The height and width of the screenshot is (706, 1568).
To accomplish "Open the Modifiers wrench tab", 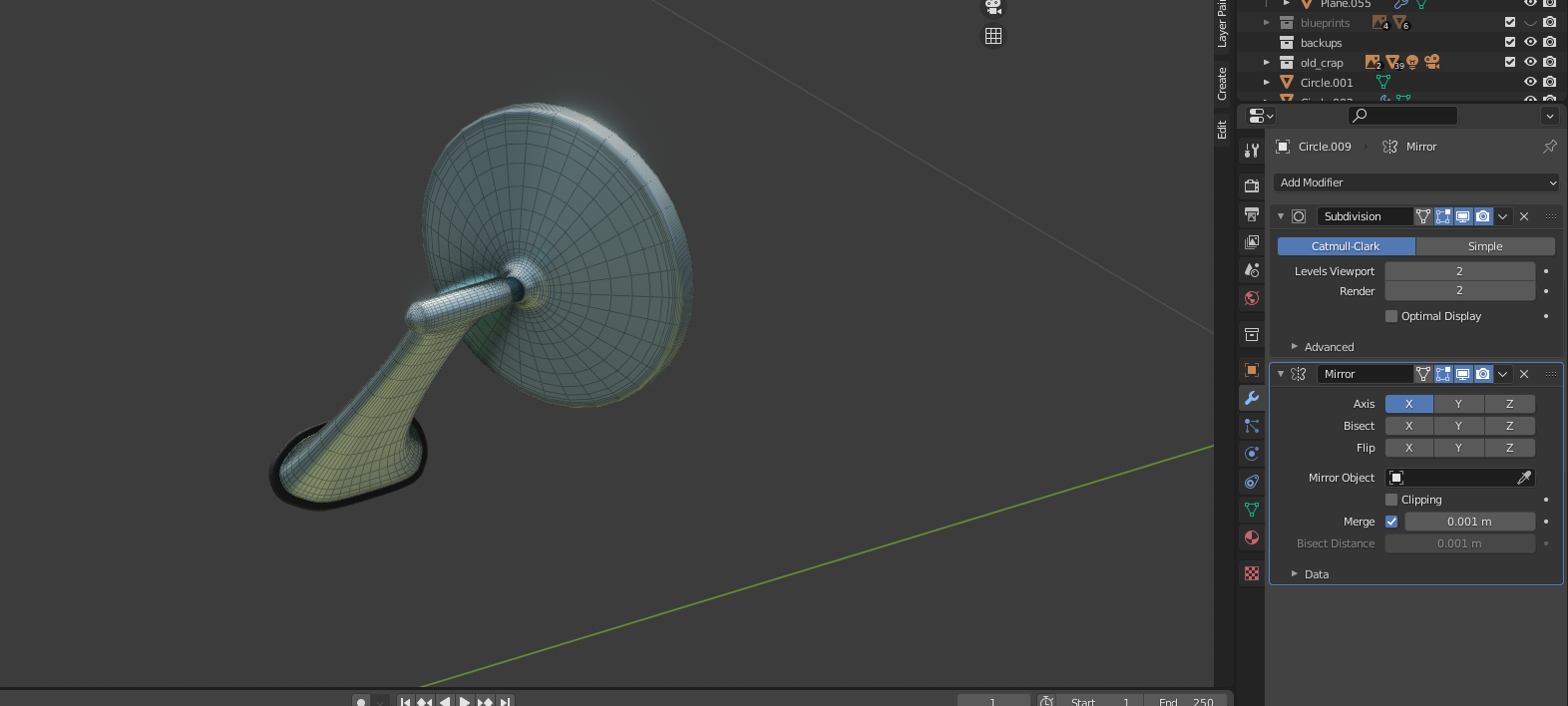I will click(x=1252, y=398).
